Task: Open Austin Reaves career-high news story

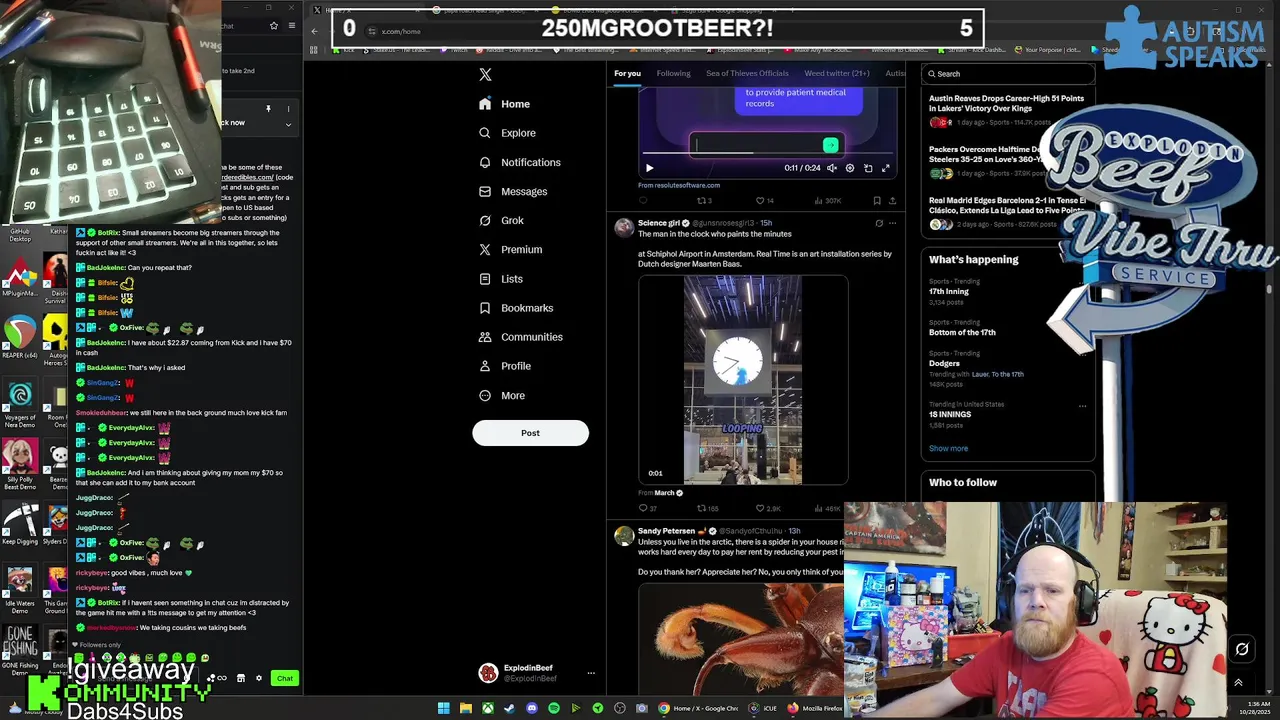Action: (1006, 109)
